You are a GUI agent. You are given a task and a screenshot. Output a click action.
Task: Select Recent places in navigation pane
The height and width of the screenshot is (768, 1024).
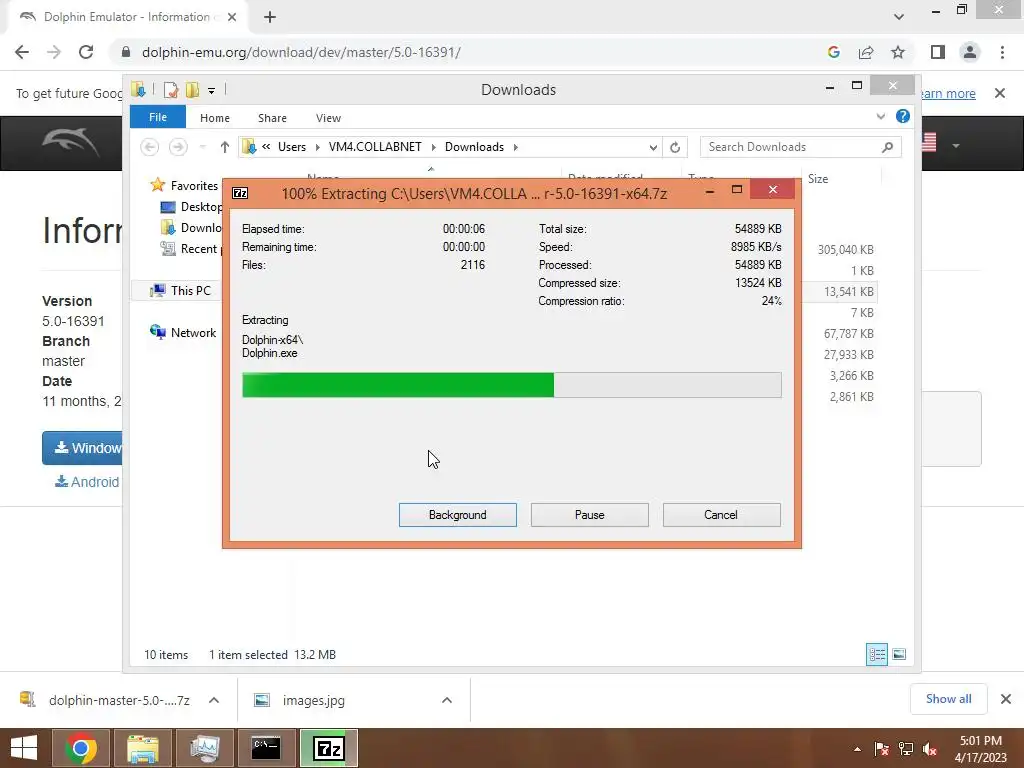192,248
